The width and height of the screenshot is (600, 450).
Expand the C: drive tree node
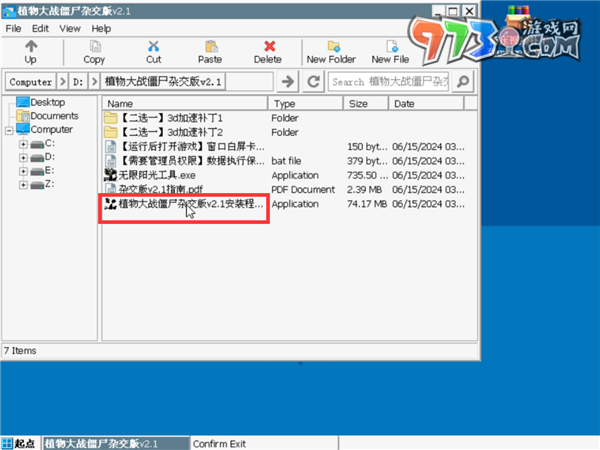23,144
